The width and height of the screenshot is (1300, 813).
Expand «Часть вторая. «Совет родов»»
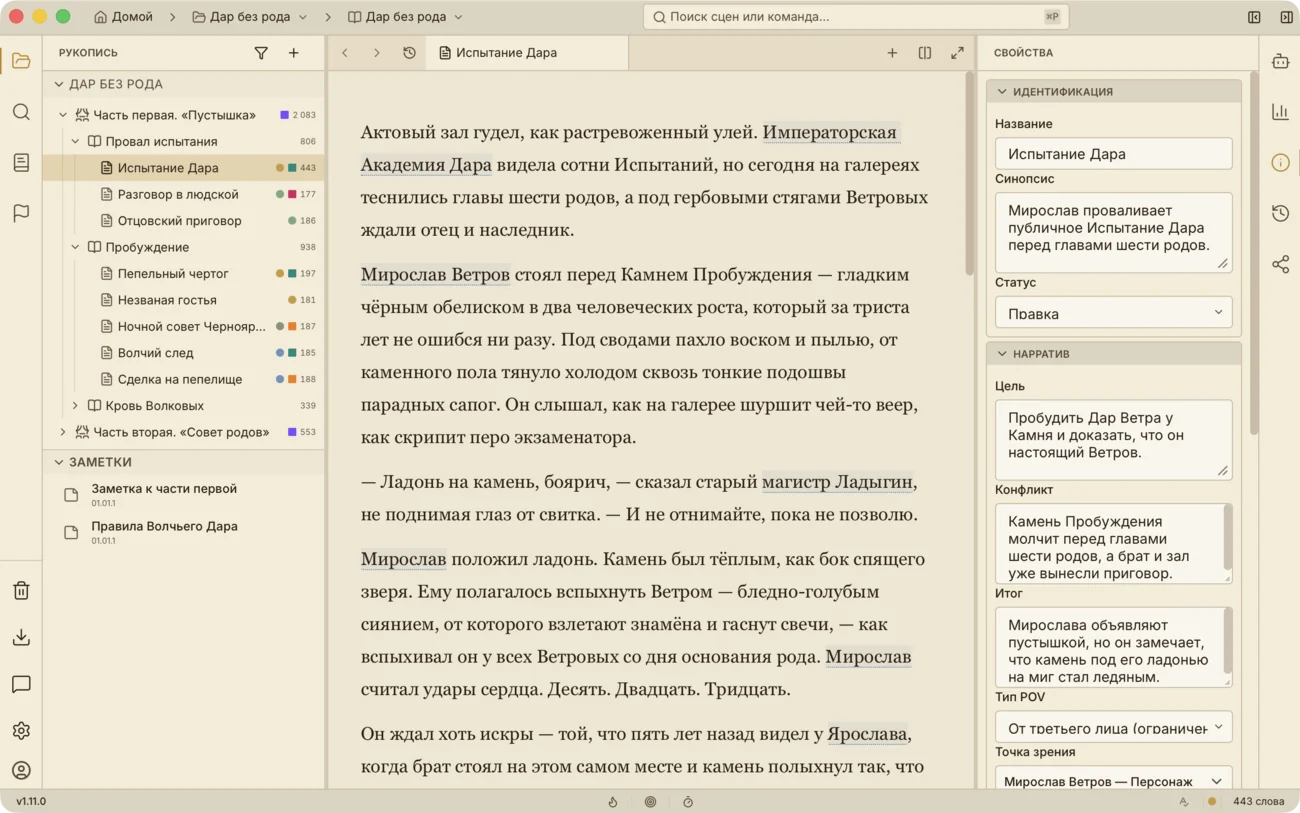click(63, 432)
